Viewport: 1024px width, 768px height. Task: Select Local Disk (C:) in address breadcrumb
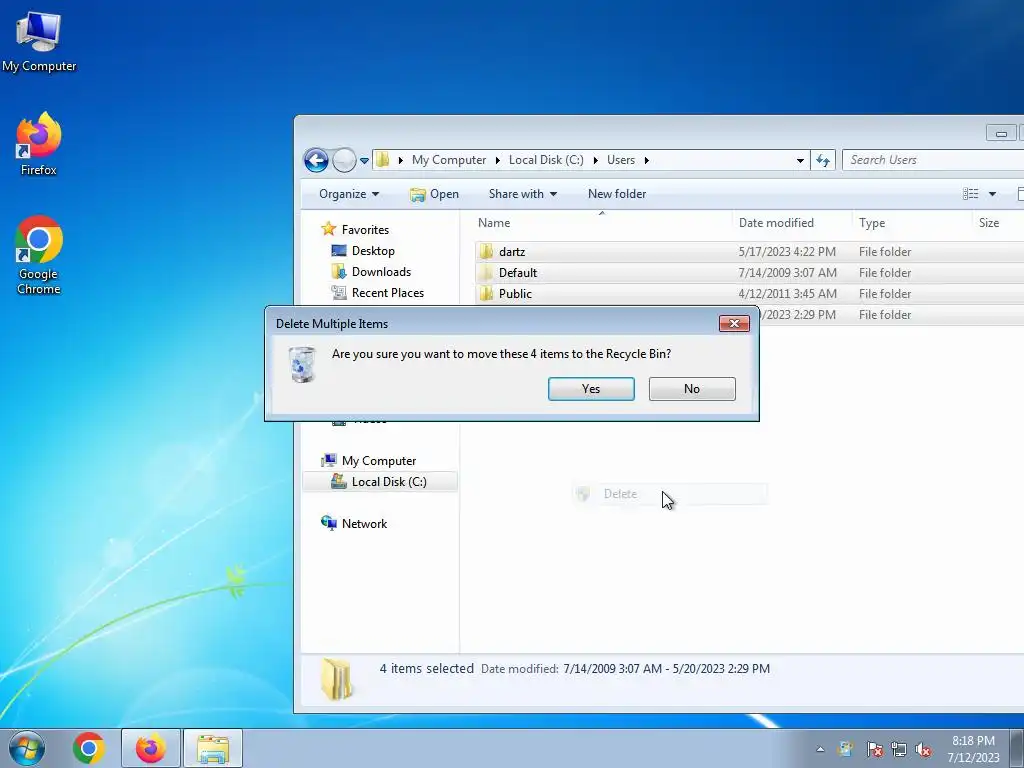tap(546, 160)
